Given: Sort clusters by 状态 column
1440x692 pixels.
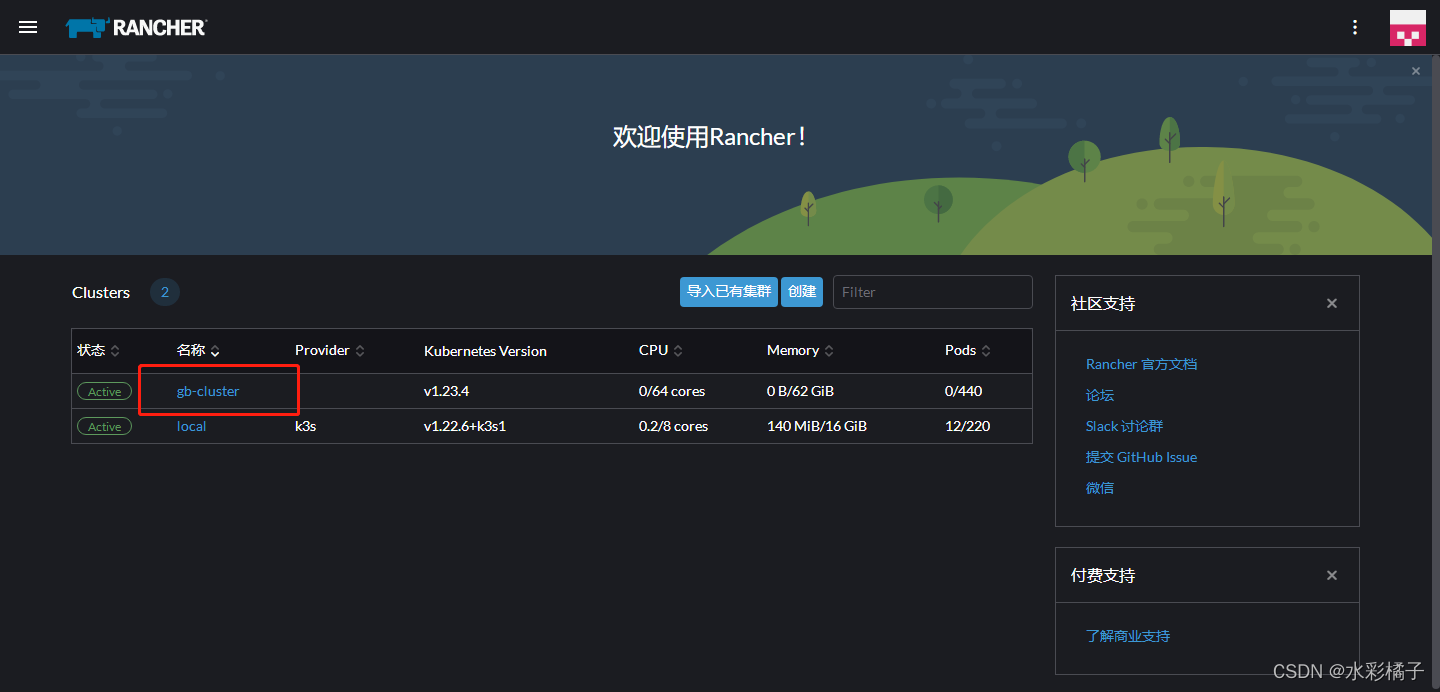Looking at the screenshot, I should pyautogui.click(x=98, y=350).
